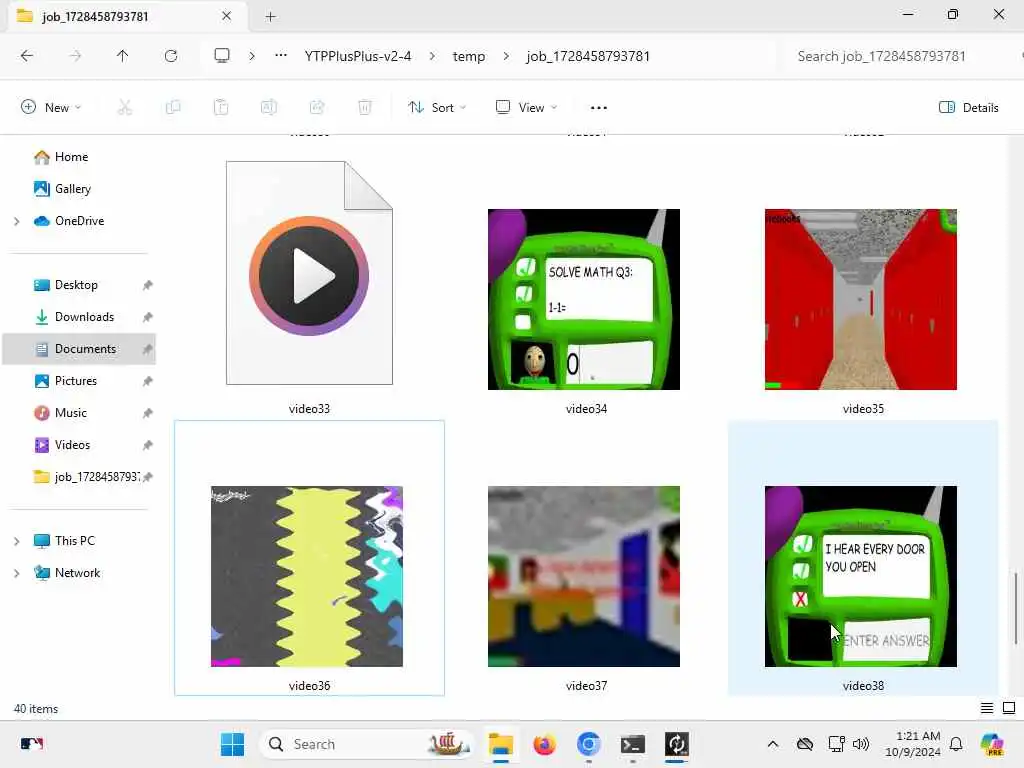Click the pin icon beside Music
The height and width of the screenshot is (768, 1024).
pyautogui.click(x=148, y=413)
